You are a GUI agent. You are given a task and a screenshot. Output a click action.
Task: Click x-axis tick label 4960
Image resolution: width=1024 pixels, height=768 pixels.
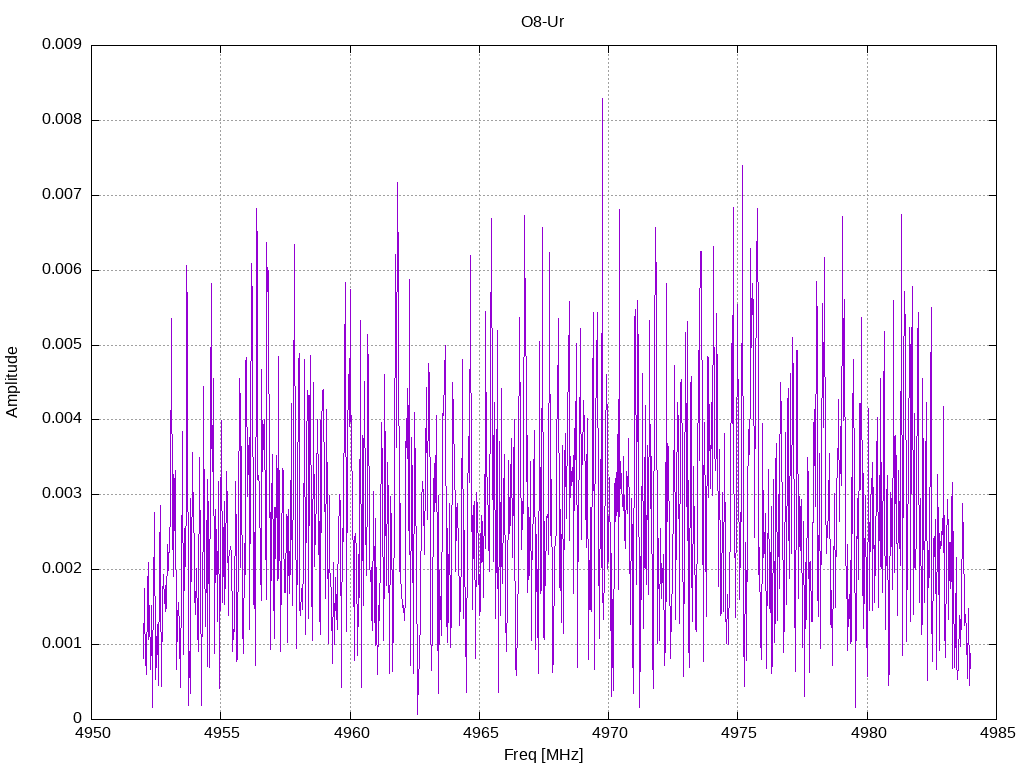click(x=351, y=733)
